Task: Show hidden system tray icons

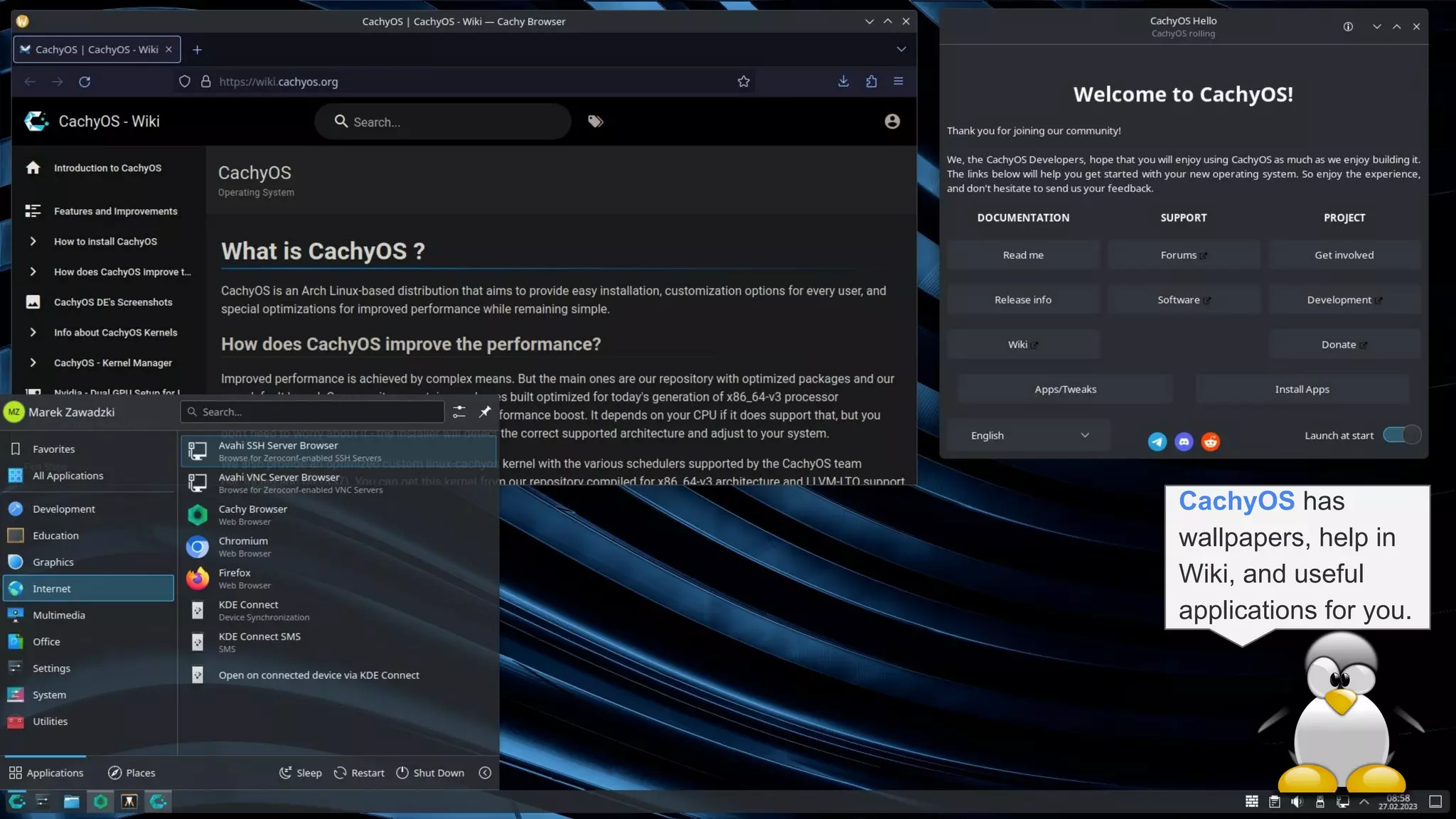Action: click(1364, 802)
